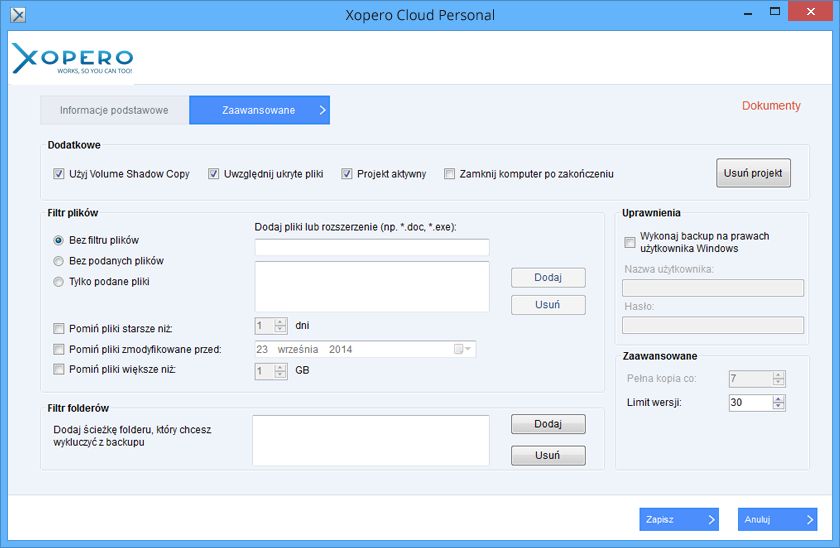The image size is (840, 548).
Task: Click the Nazwa użytkownika field
Action: 713,288
